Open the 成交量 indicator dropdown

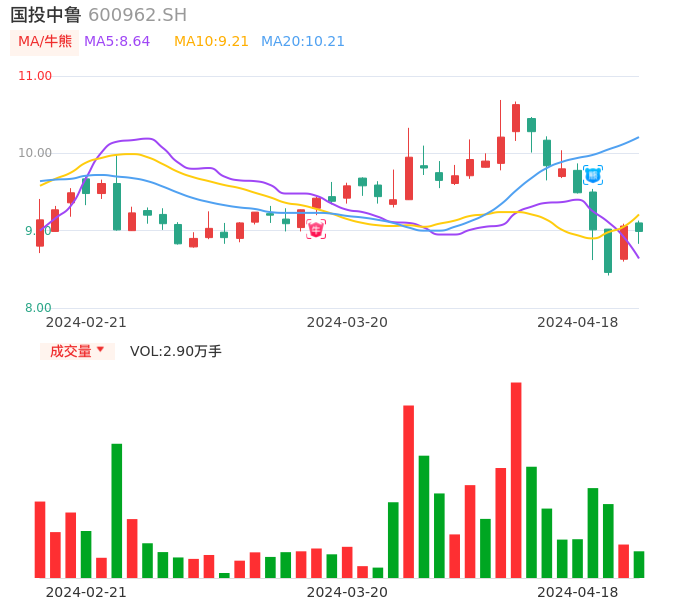(77, 351)
